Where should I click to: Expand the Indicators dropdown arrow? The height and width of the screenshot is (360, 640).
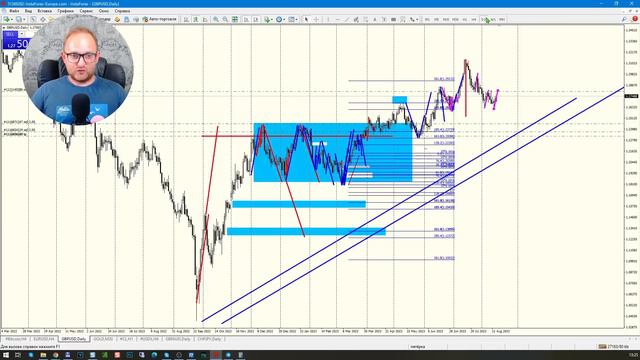(x=272, y=19)
